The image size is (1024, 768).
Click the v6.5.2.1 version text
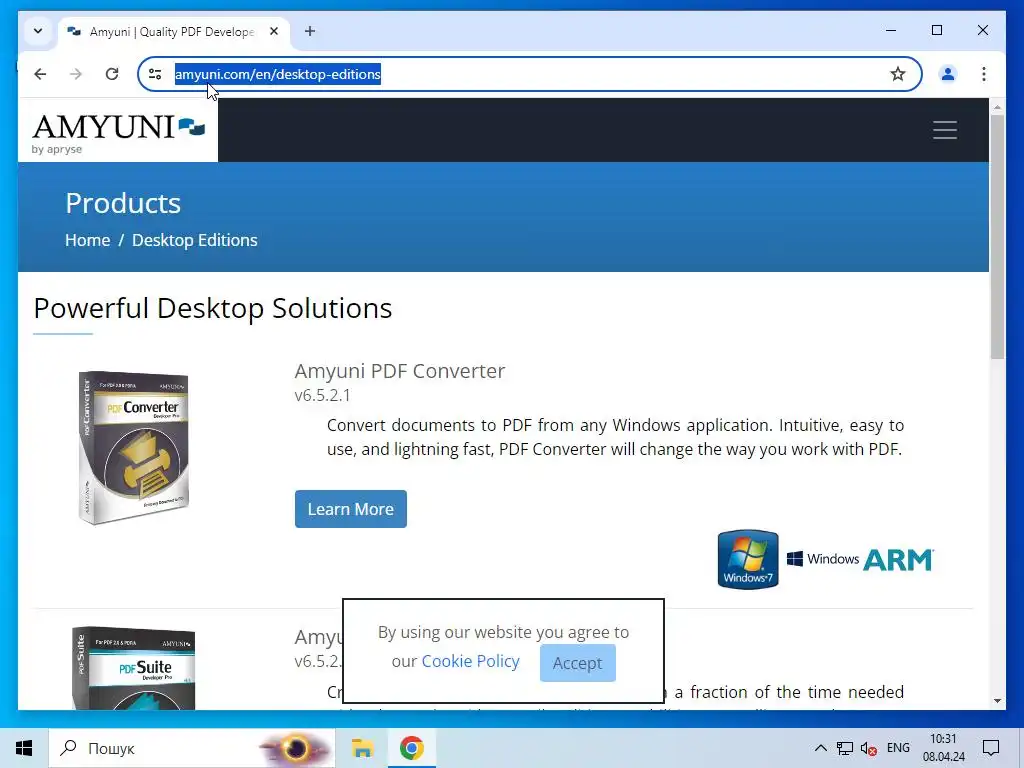tap(323, 396)
